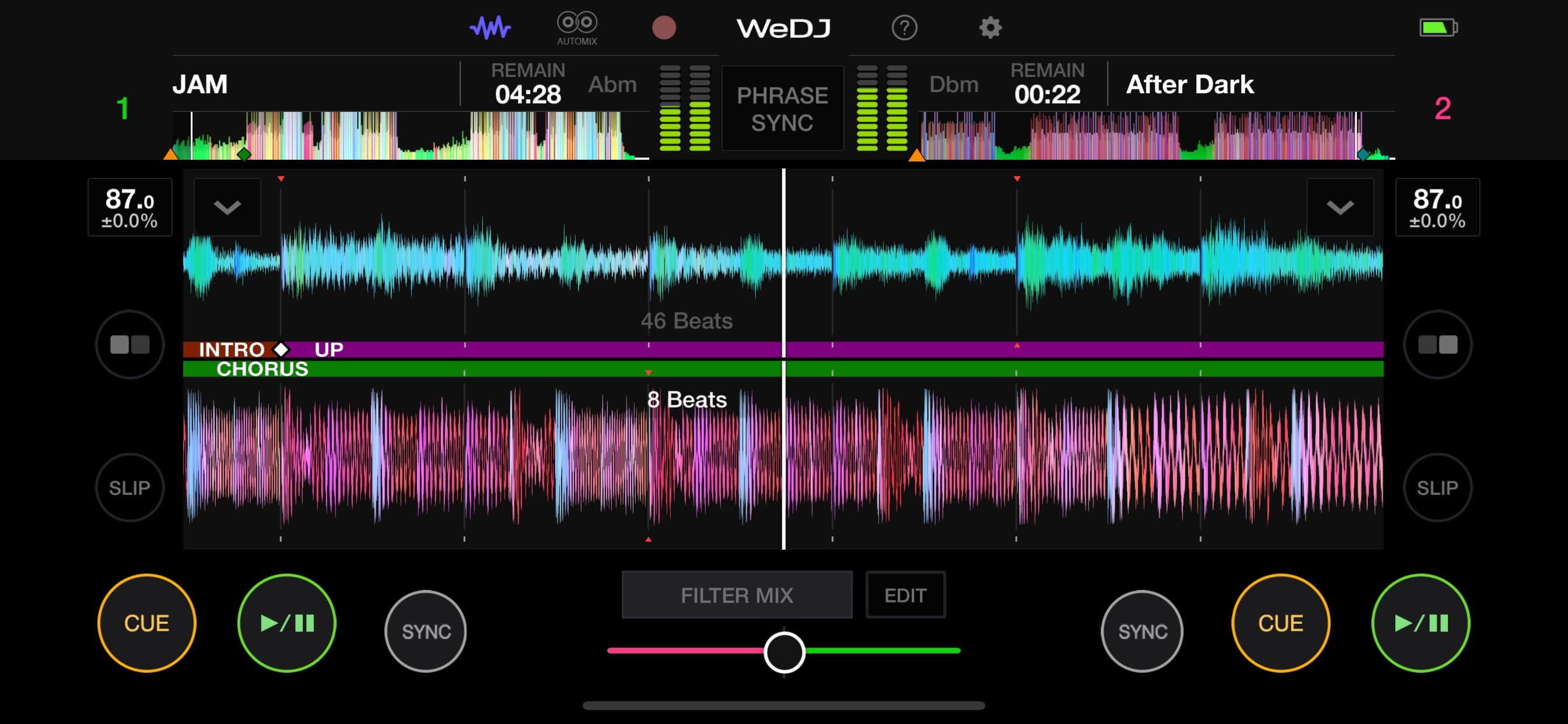Jump within the After Dark overview waveform
Image resolution: width=1568 pixels, height=724 pixels.
[x=1157, y=136]
